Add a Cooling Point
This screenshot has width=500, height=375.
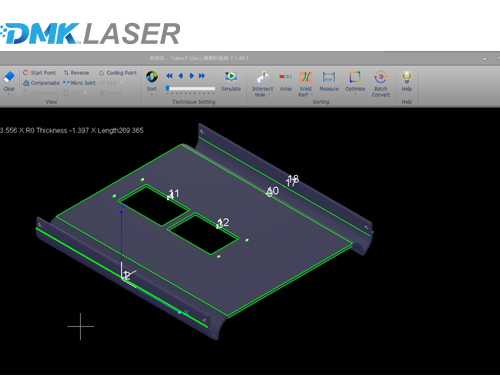118,73
